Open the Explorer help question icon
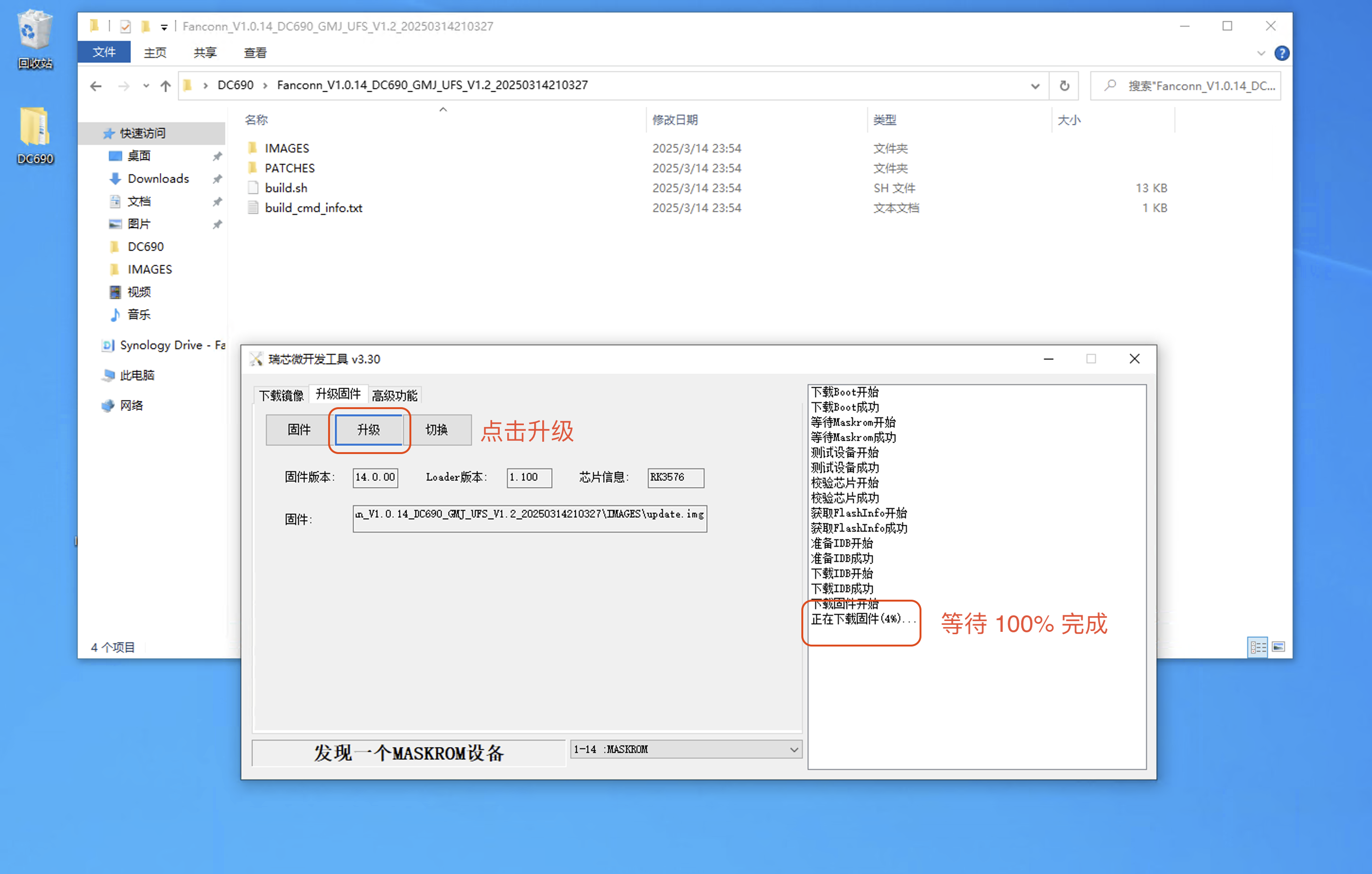Viewport: 1372px width, 874px height. pos(1282,53)
